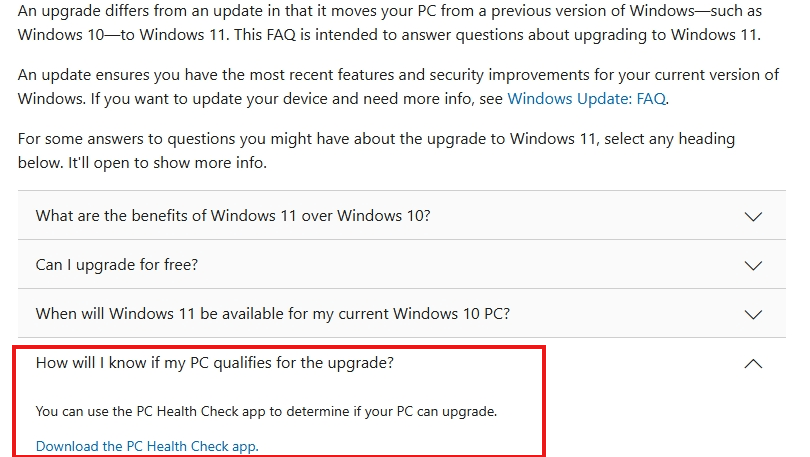Click the chevron beside 'Can I upgrade for free?'

tap(753, 265)
